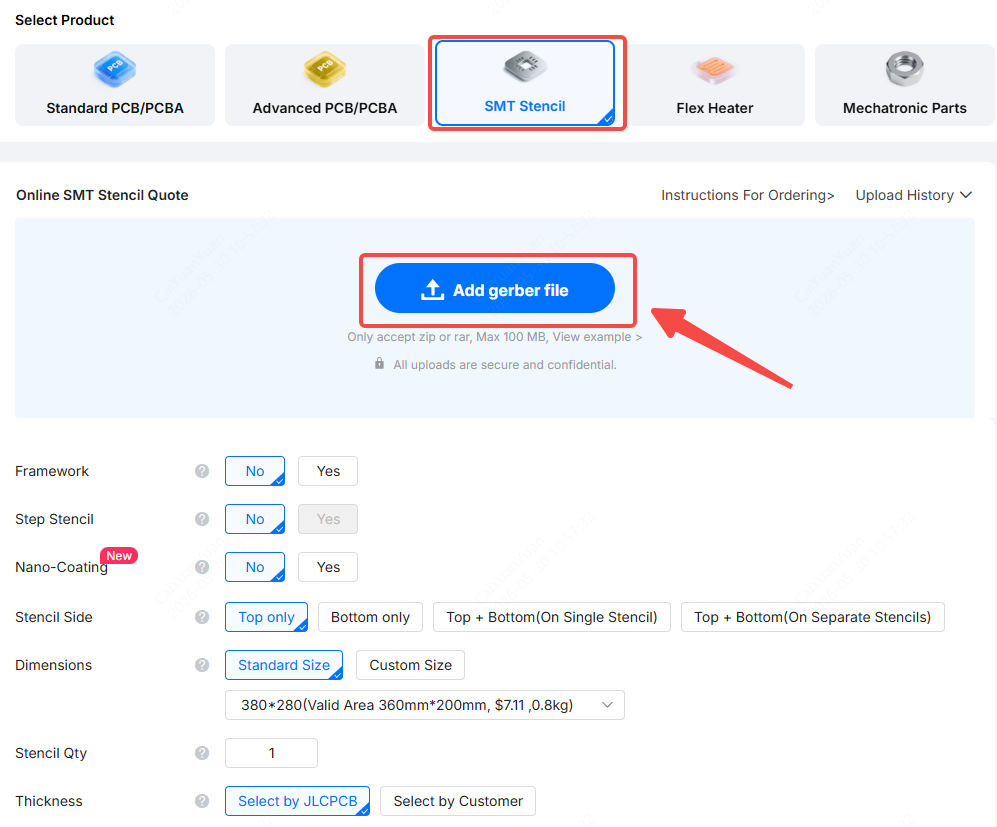Screen dimensions: 997x827
Task: Click the Select Product heading
Action: 64,20
